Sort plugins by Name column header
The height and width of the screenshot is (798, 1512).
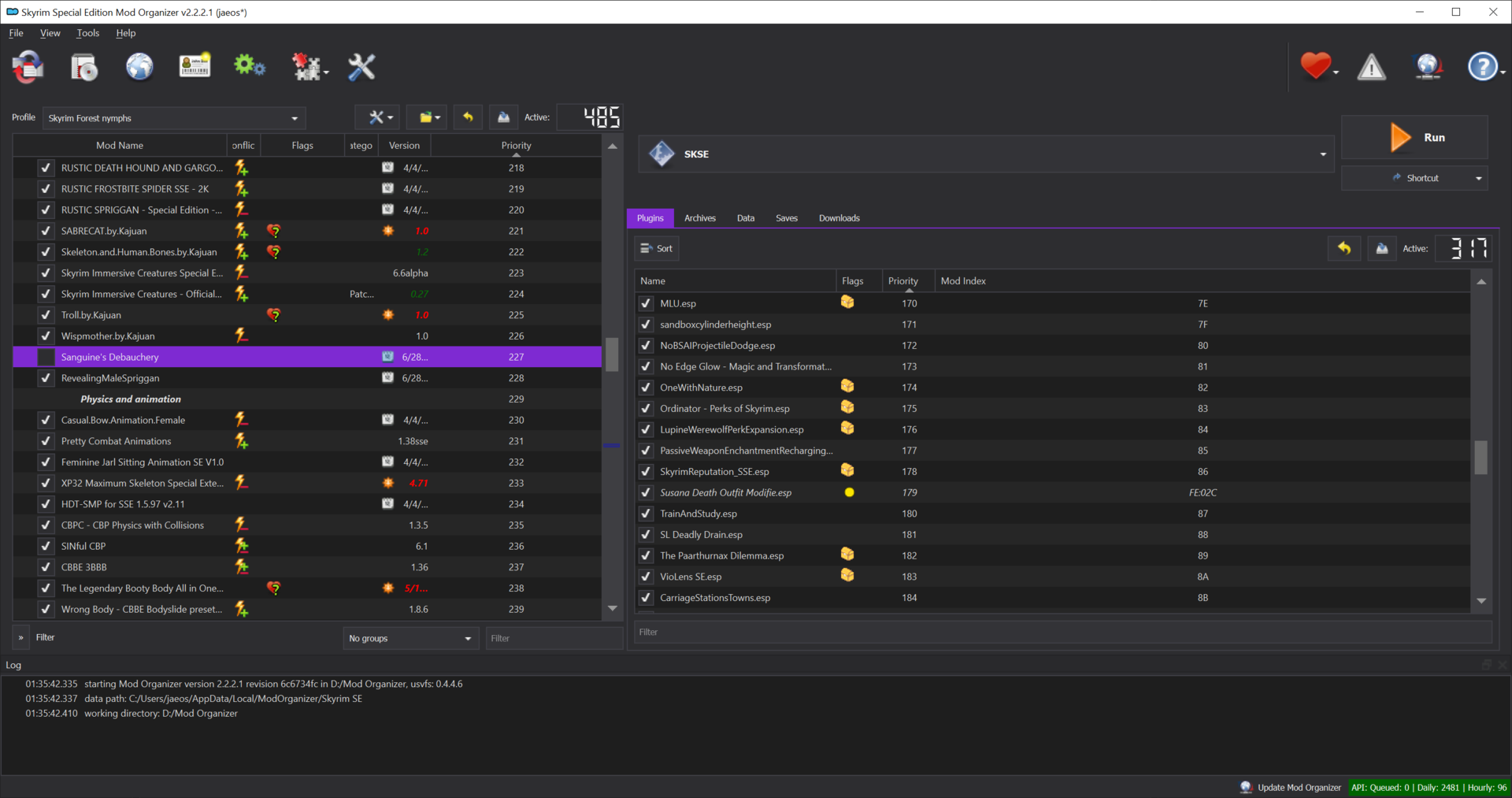[x=736, y=281]
